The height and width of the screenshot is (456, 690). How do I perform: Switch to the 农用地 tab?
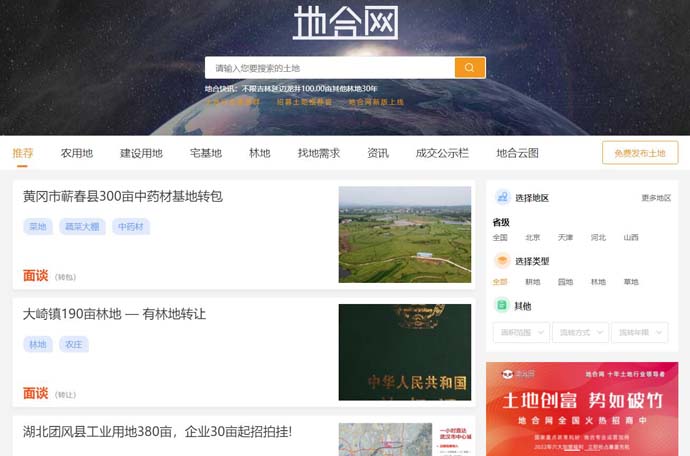[x=77, y=153]
